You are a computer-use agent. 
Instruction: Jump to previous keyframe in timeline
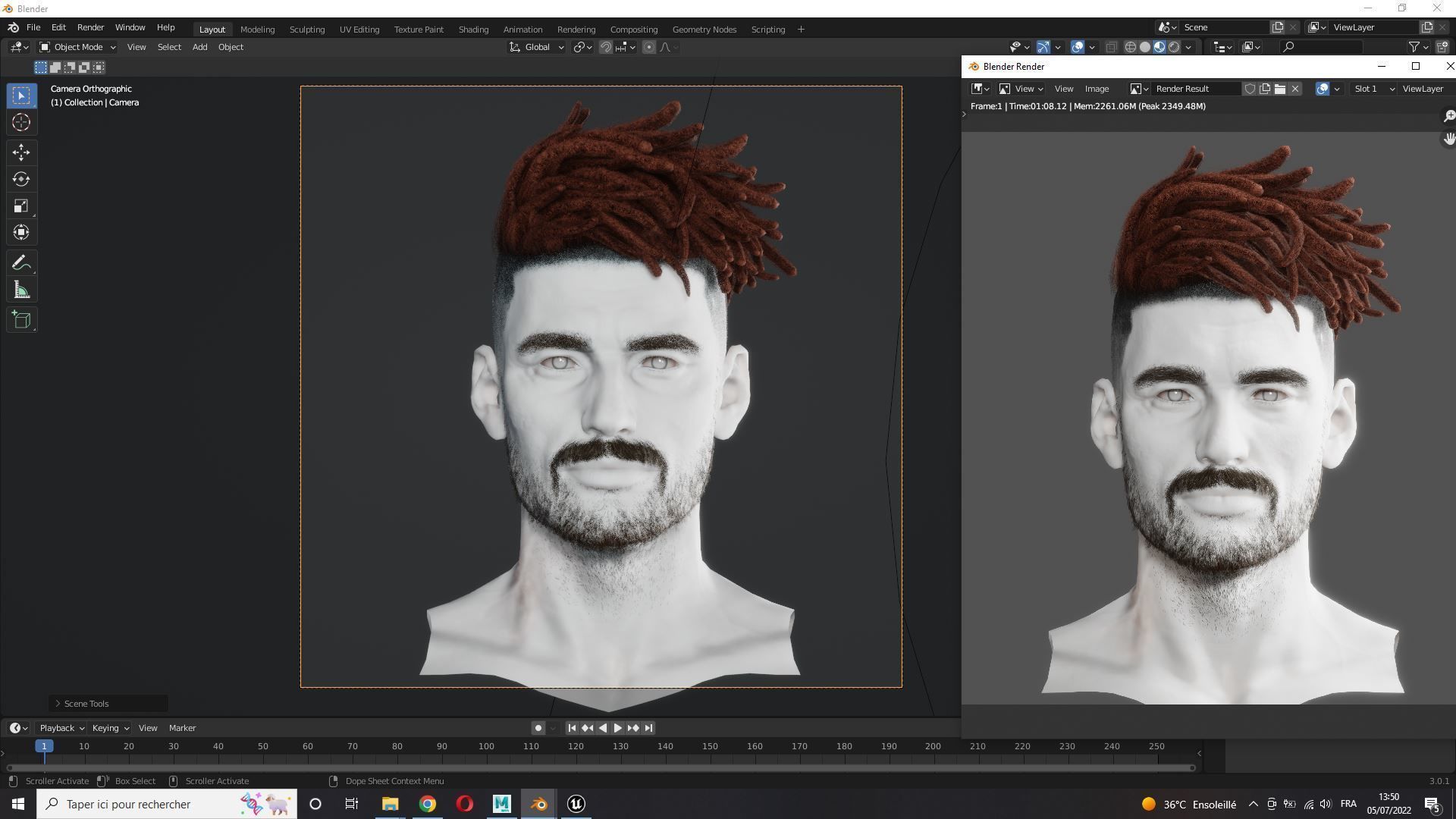tap(587, 728)
